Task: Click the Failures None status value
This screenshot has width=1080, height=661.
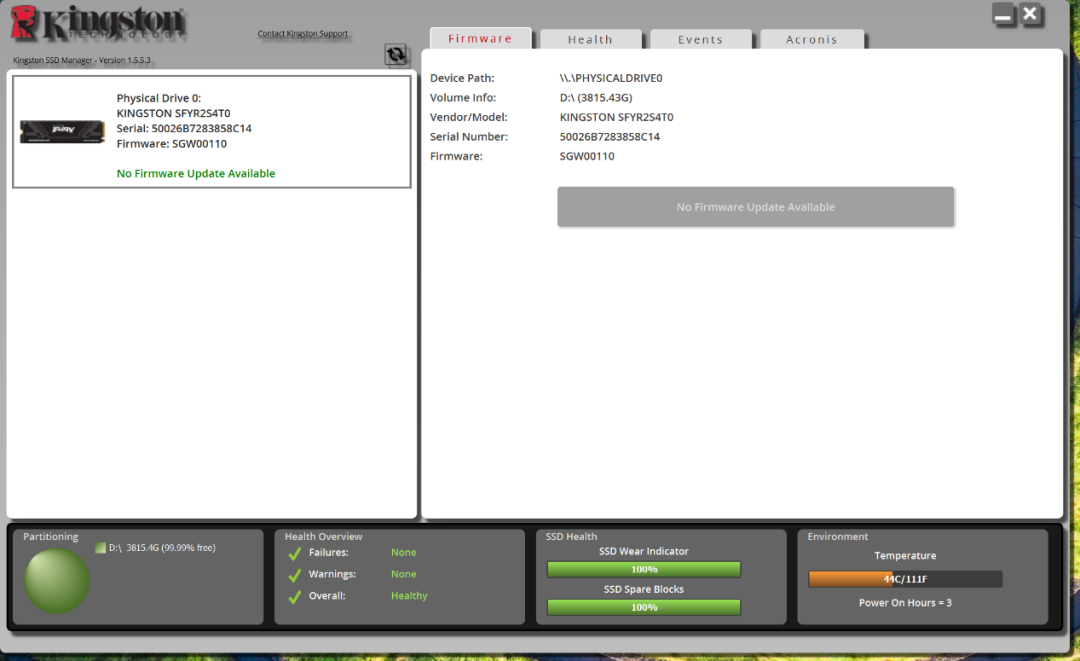Action: click(x=404, y=552)
